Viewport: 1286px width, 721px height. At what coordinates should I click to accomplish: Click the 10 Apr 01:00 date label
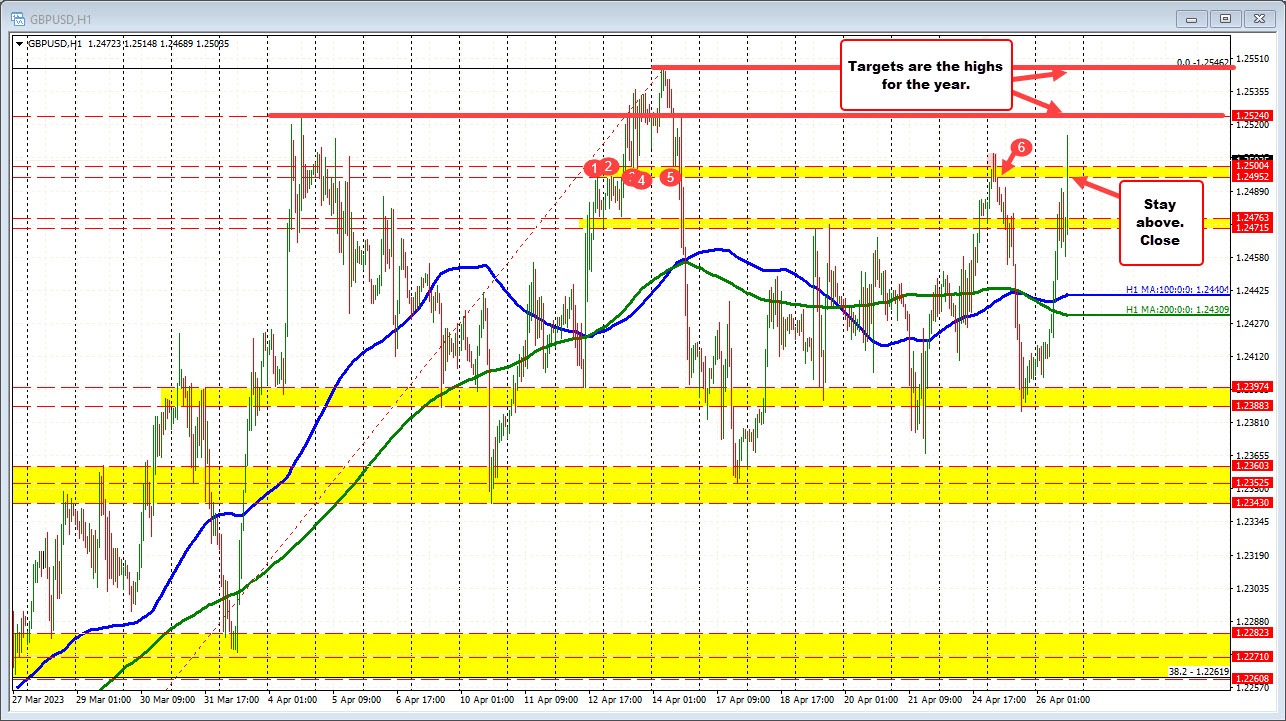pos(486,699)
